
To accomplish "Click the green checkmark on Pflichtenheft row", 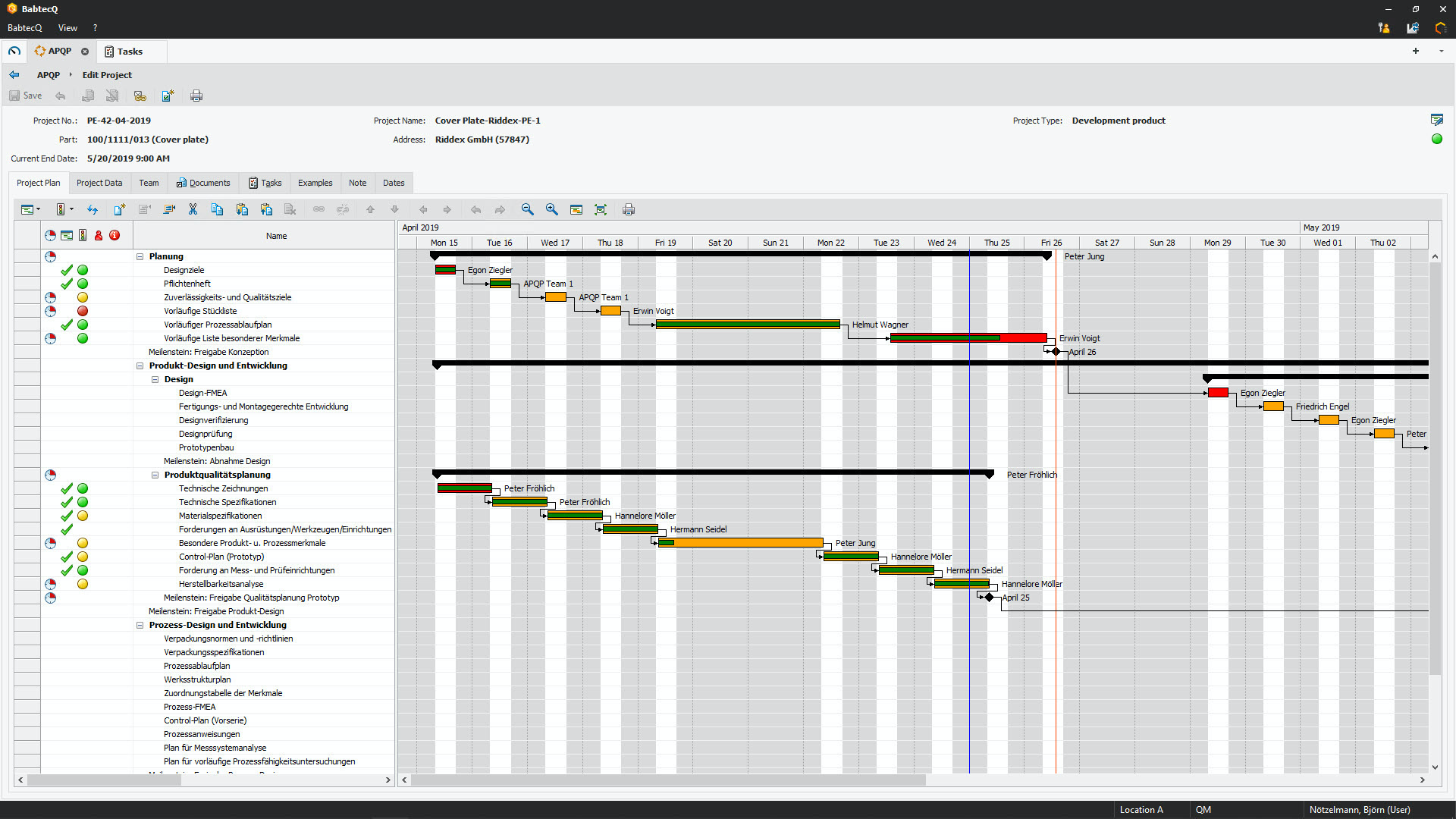I will click(67, 284).
